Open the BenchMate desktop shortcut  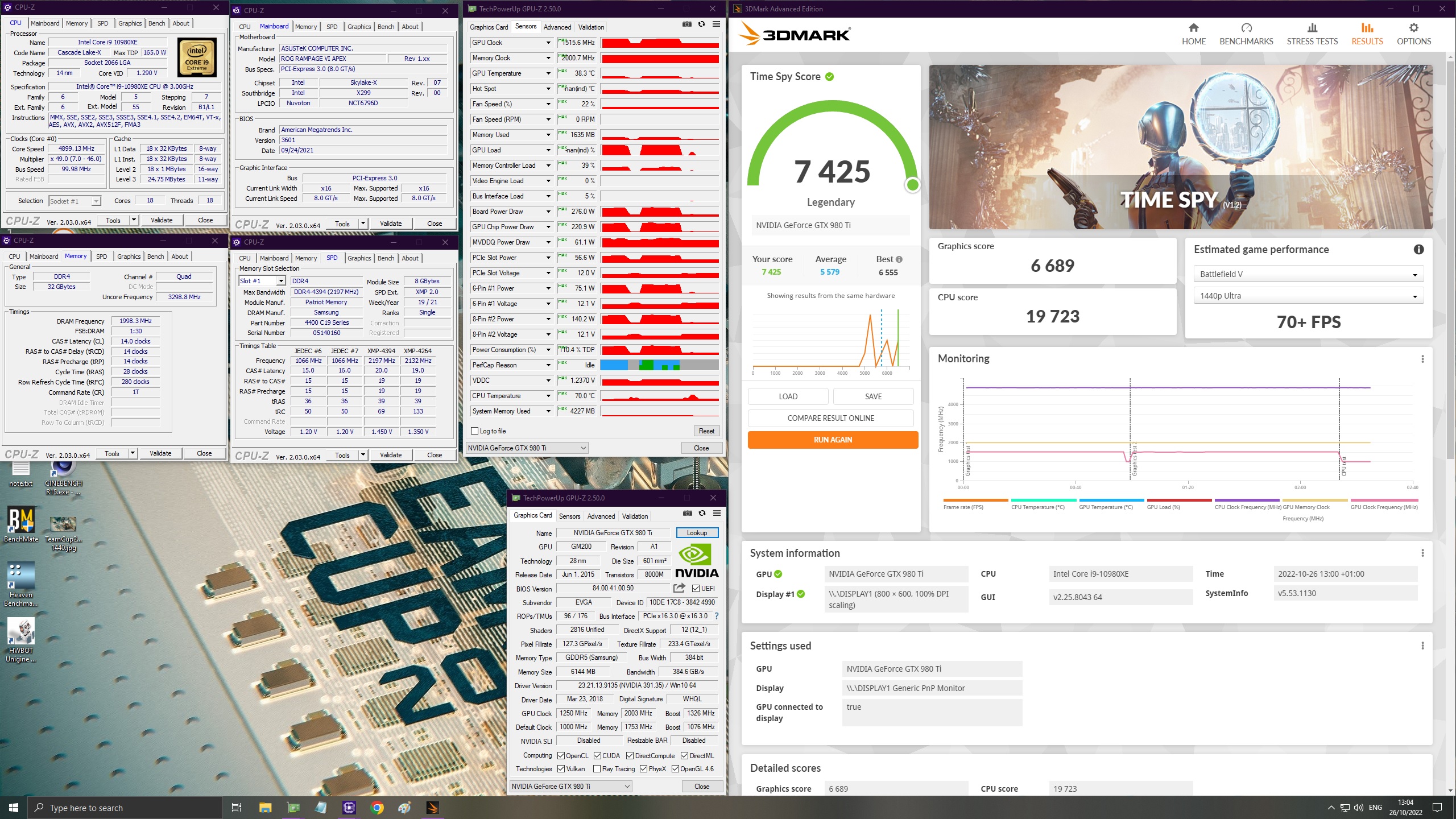(x=21, y=524)
